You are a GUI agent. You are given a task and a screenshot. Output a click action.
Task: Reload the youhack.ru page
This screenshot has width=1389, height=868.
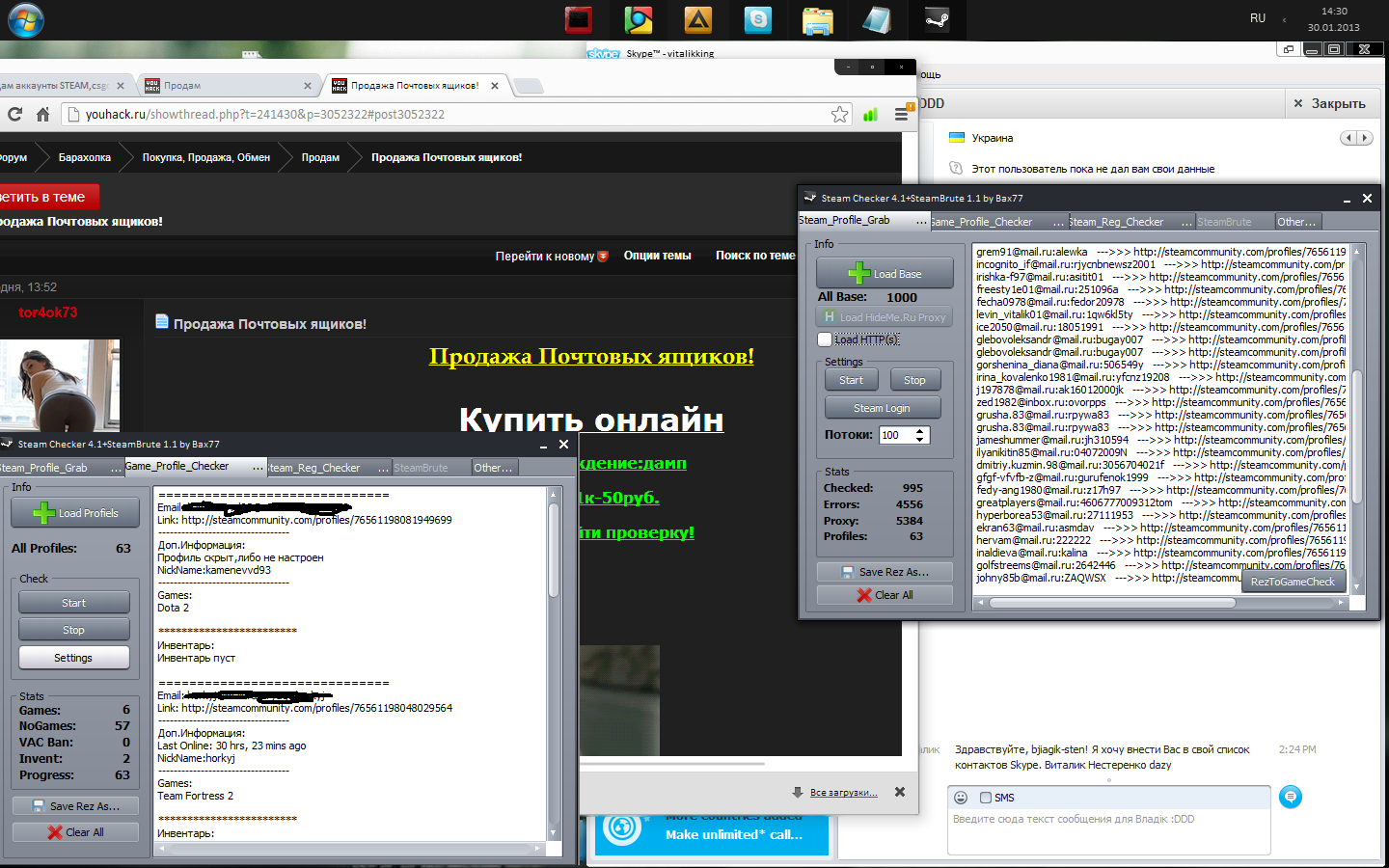tap(14, 115)
